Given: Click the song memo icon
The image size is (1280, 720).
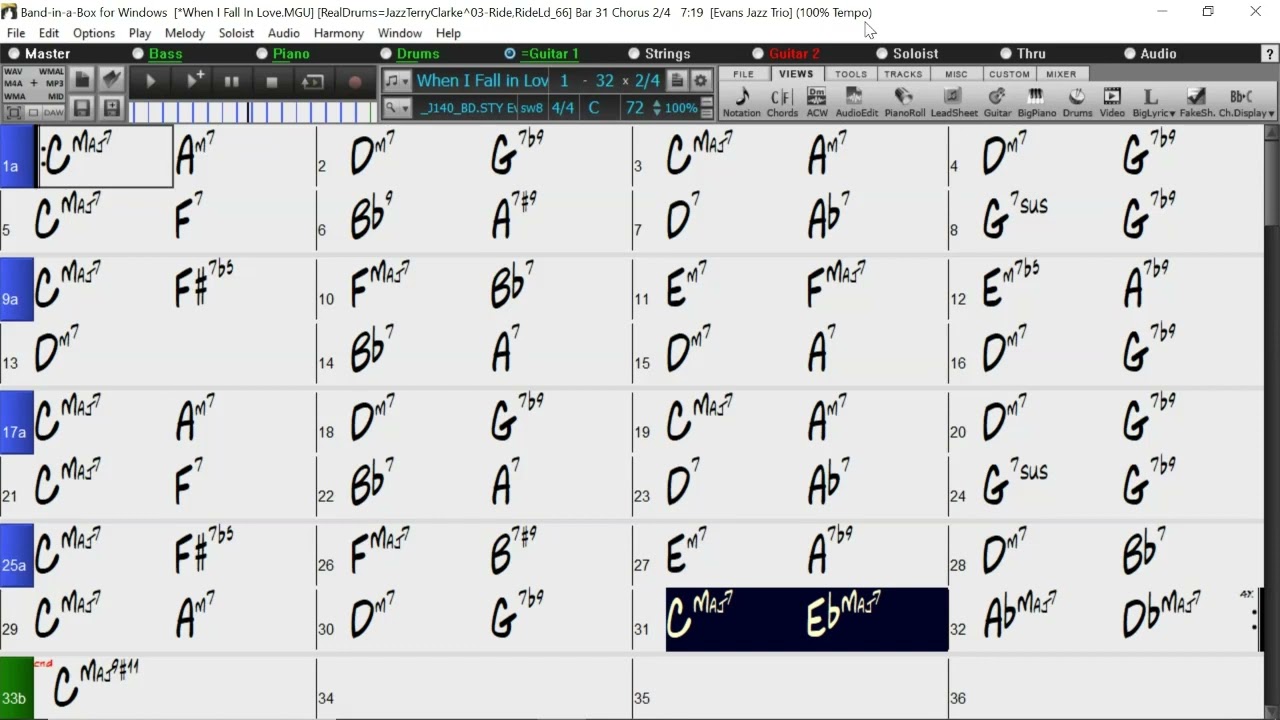Looking at the screenshot, I should (x=677, y=81).
